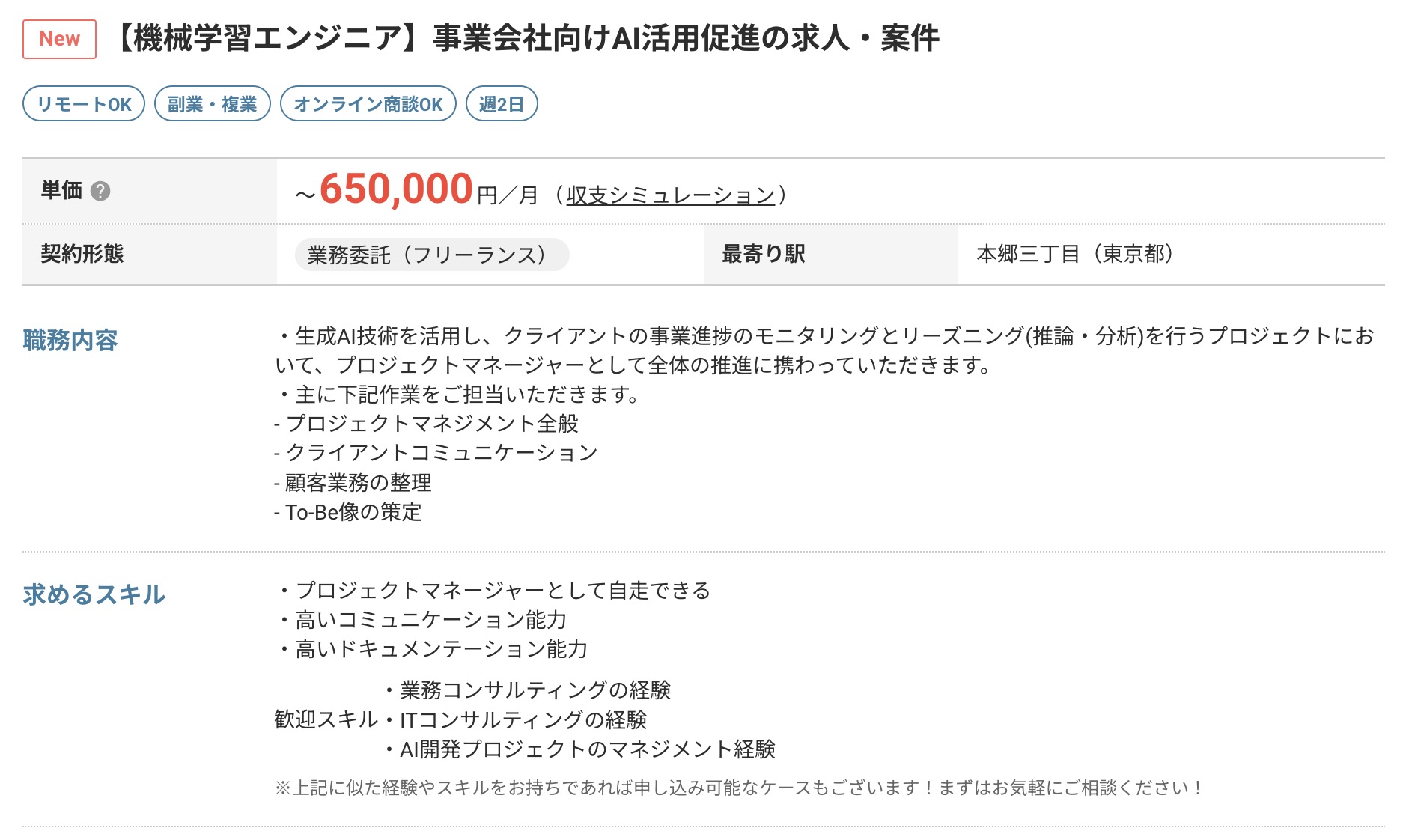Click the 650,000 price amount
1403x840 pixels.
[x=396, y=189]
